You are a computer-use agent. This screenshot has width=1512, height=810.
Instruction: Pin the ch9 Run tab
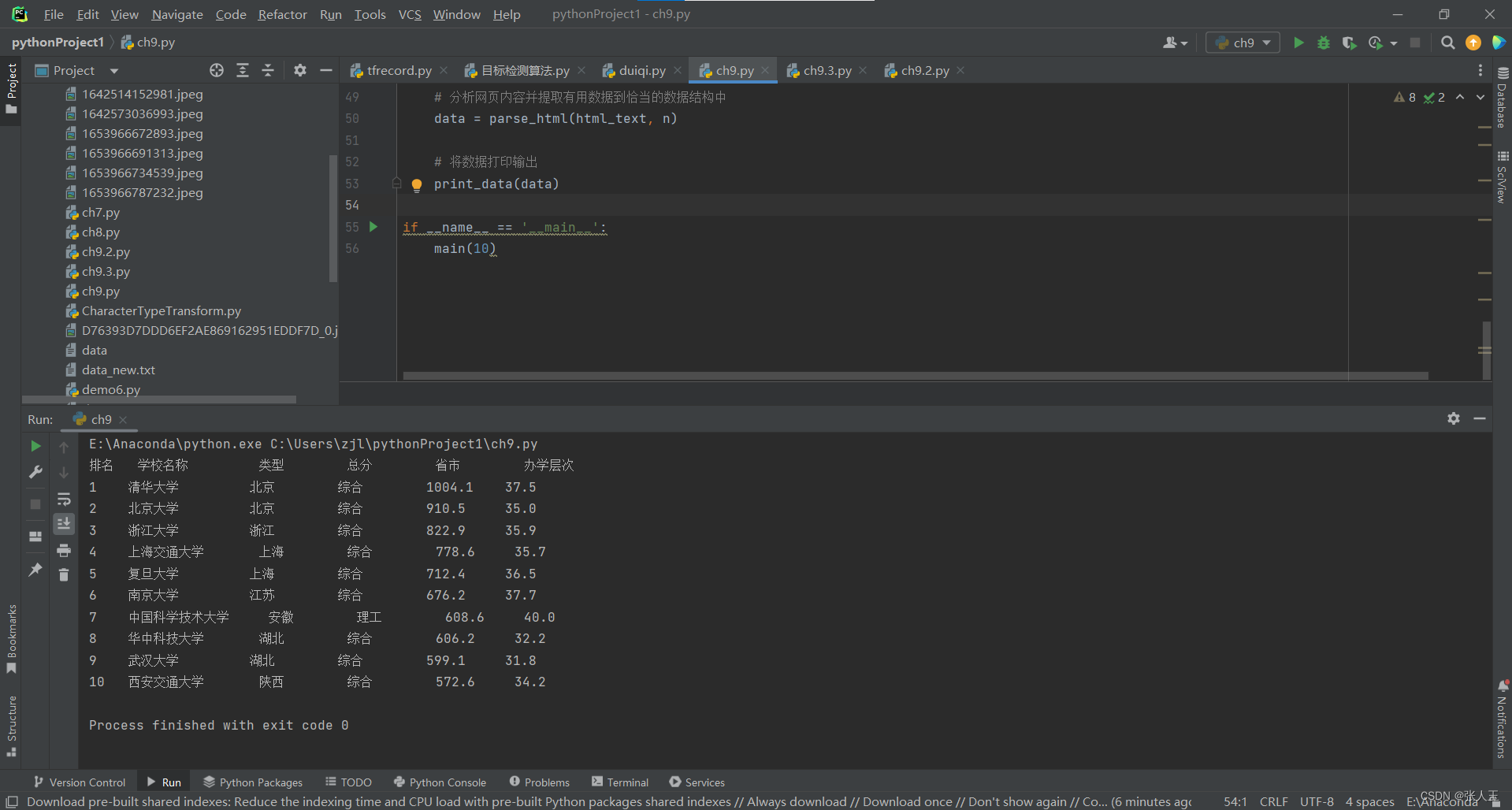pos(35,569)
